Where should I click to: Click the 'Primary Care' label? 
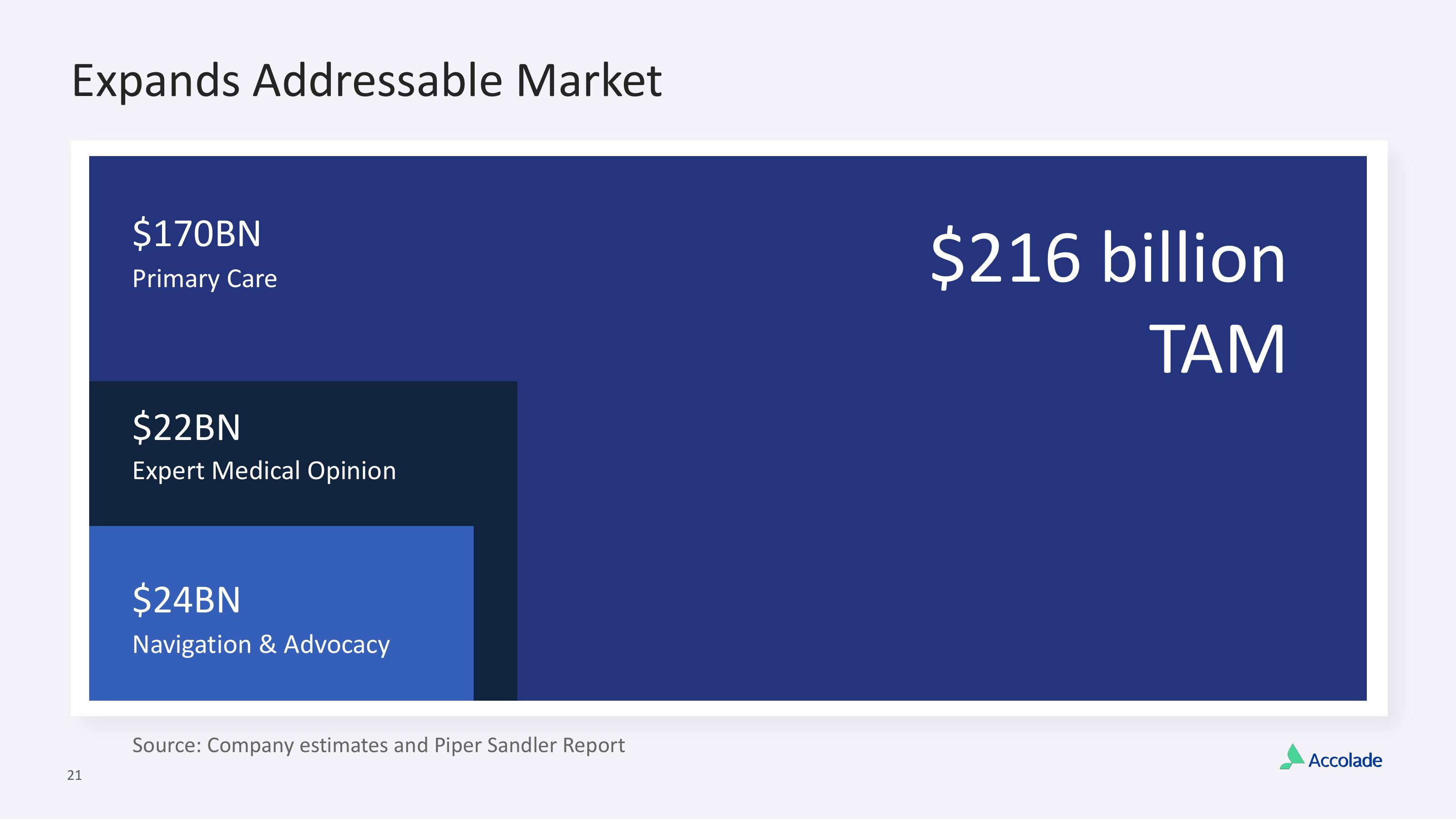205,278
